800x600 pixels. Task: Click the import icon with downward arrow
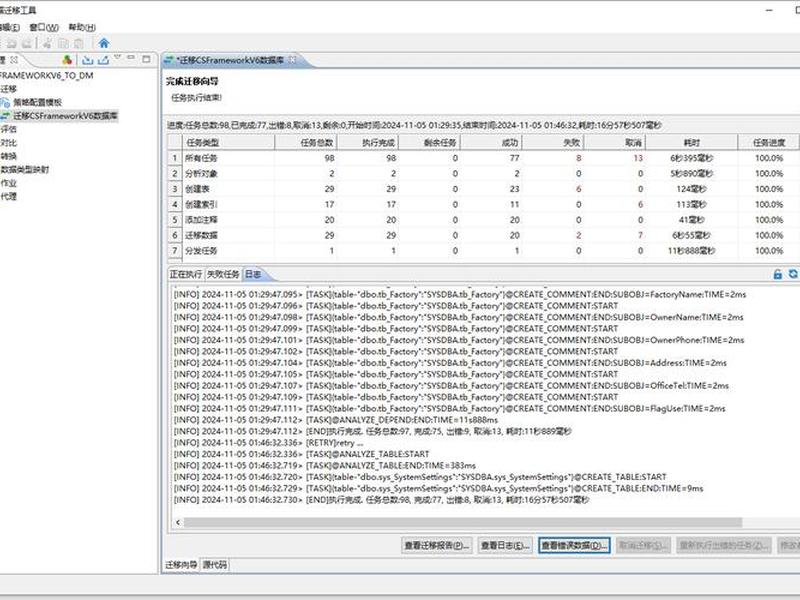tap(88, 60)
